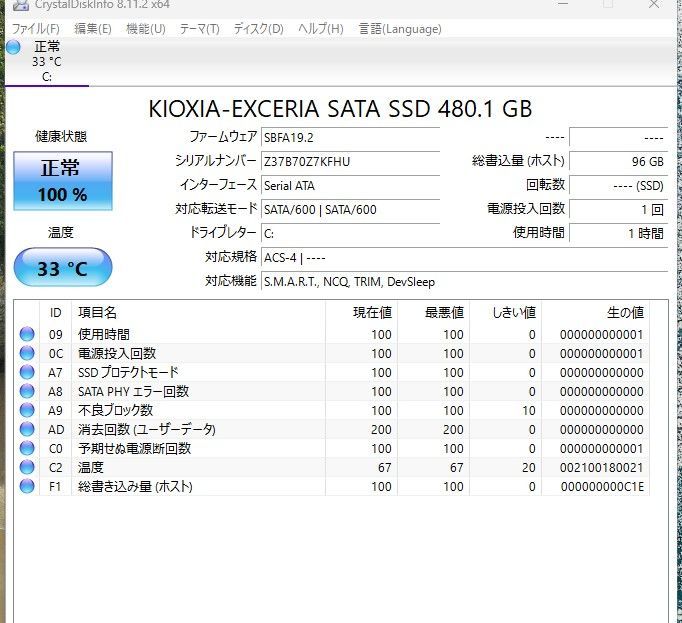
Task: Click the blue status orb beside 正常 drive tab
Action: click(x=13, y=47)
